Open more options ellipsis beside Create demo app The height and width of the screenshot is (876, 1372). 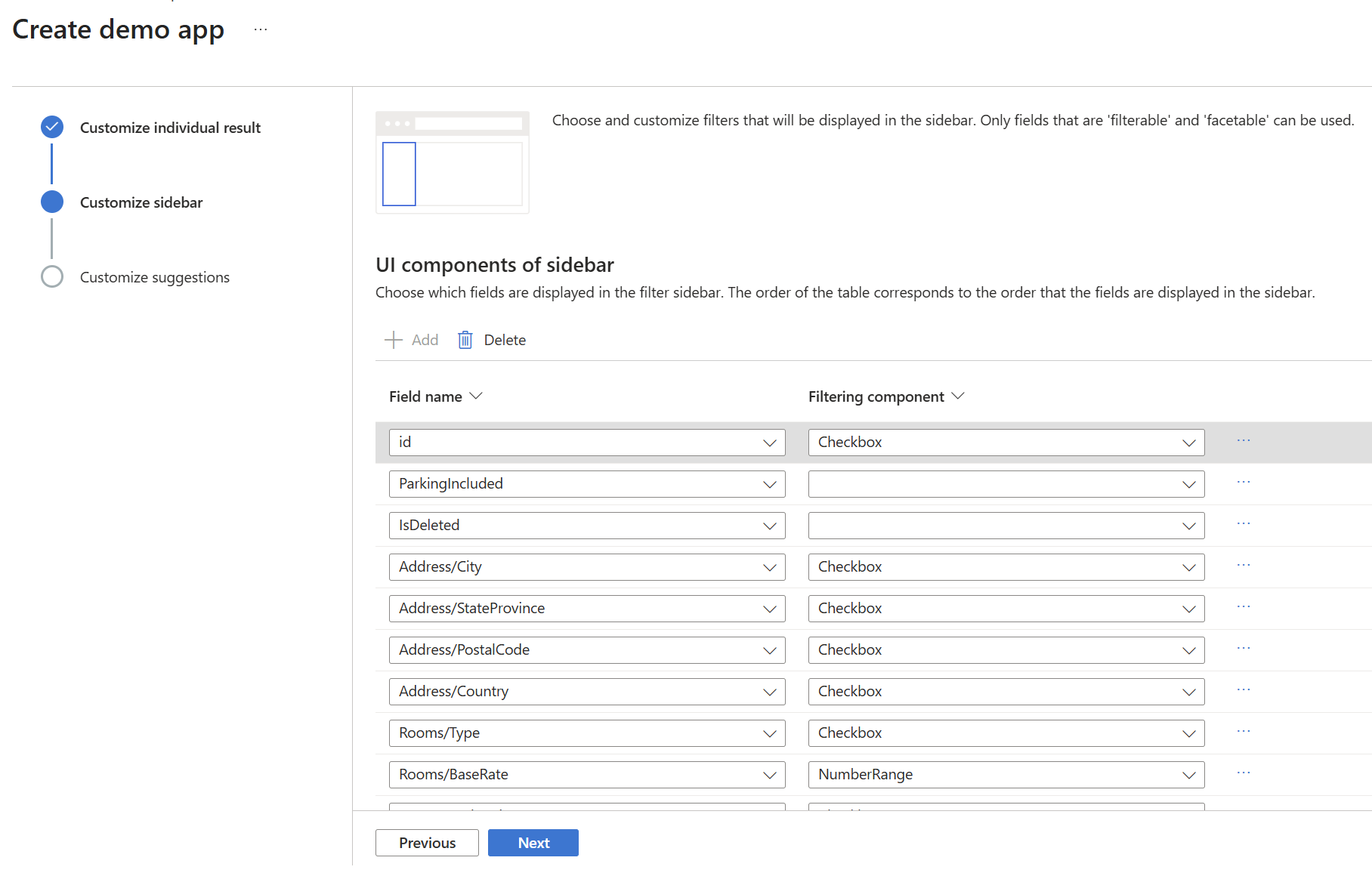click(x=261, y=29)
